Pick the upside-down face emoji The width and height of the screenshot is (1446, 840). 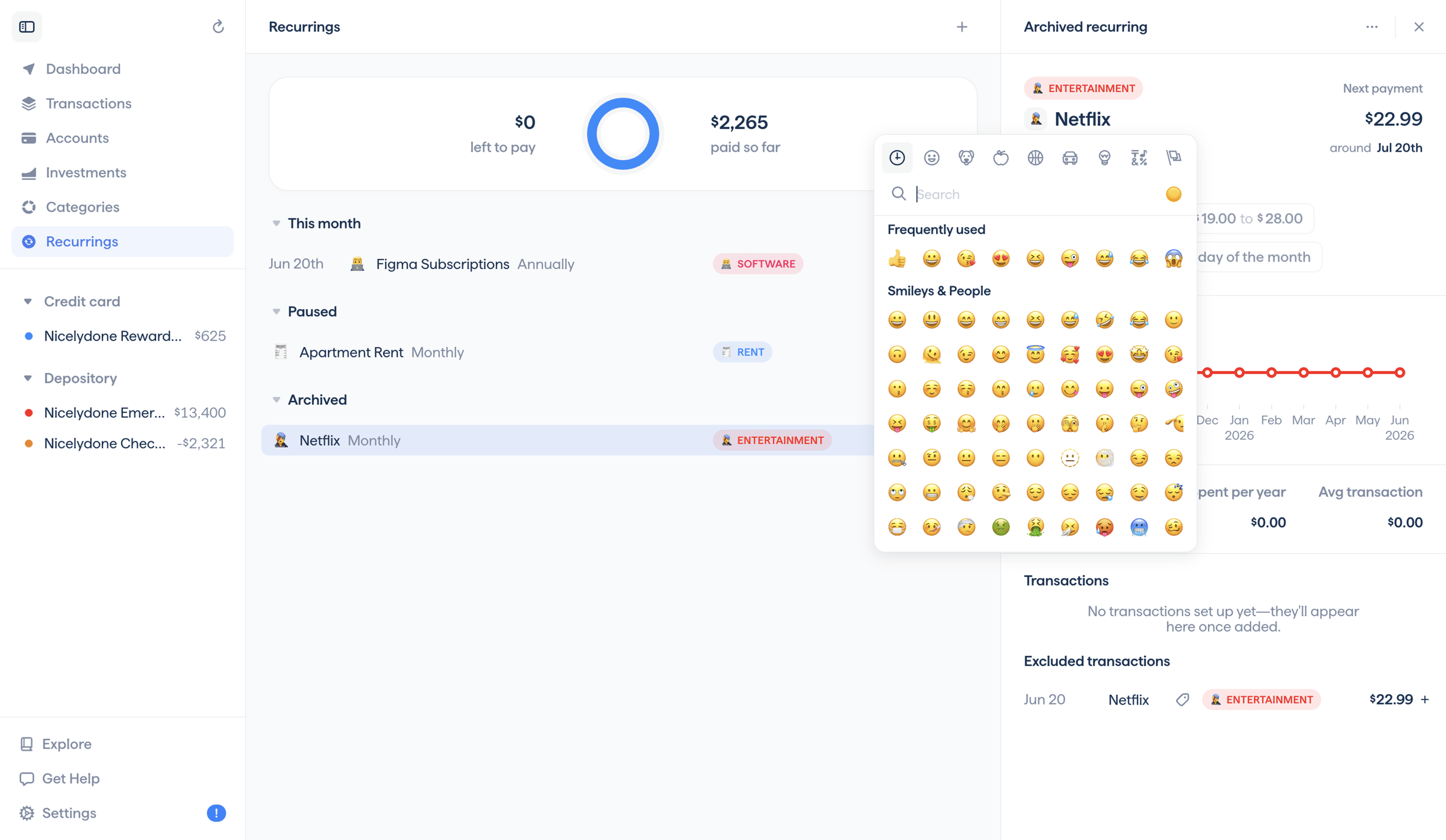click(897, 354)
